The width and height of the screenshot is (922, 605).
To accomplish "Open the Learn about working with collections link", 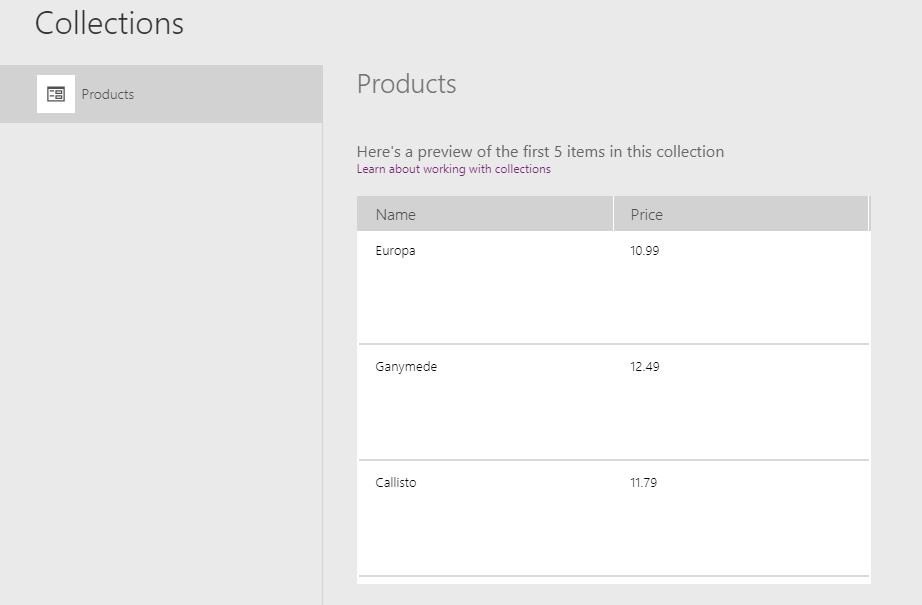I will coord(453,169).
